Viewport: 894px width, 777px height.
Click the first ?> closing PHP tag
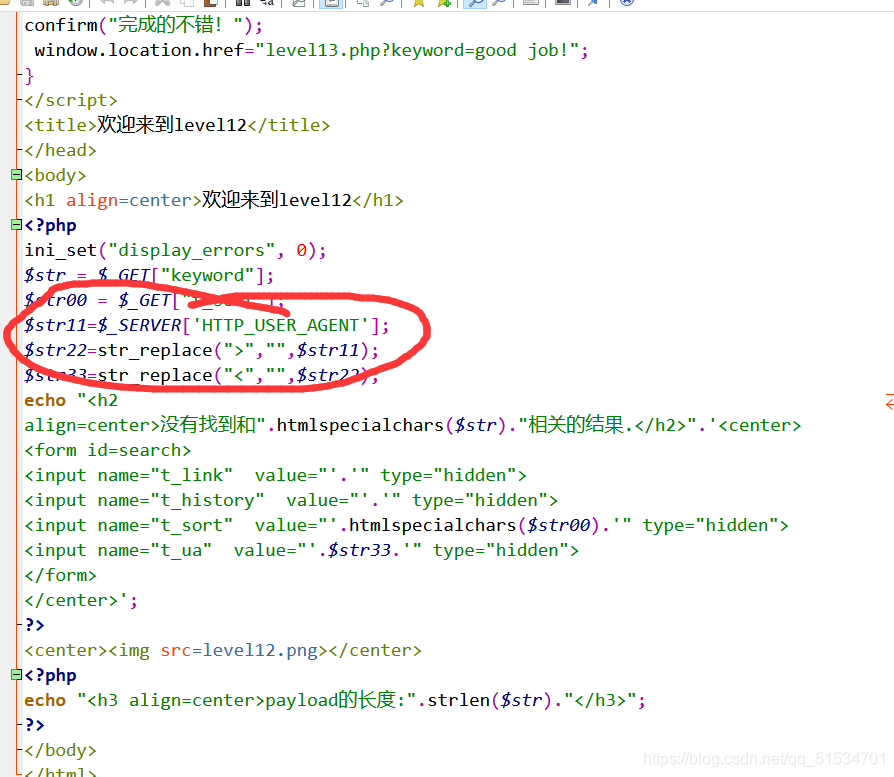(34, 625)
